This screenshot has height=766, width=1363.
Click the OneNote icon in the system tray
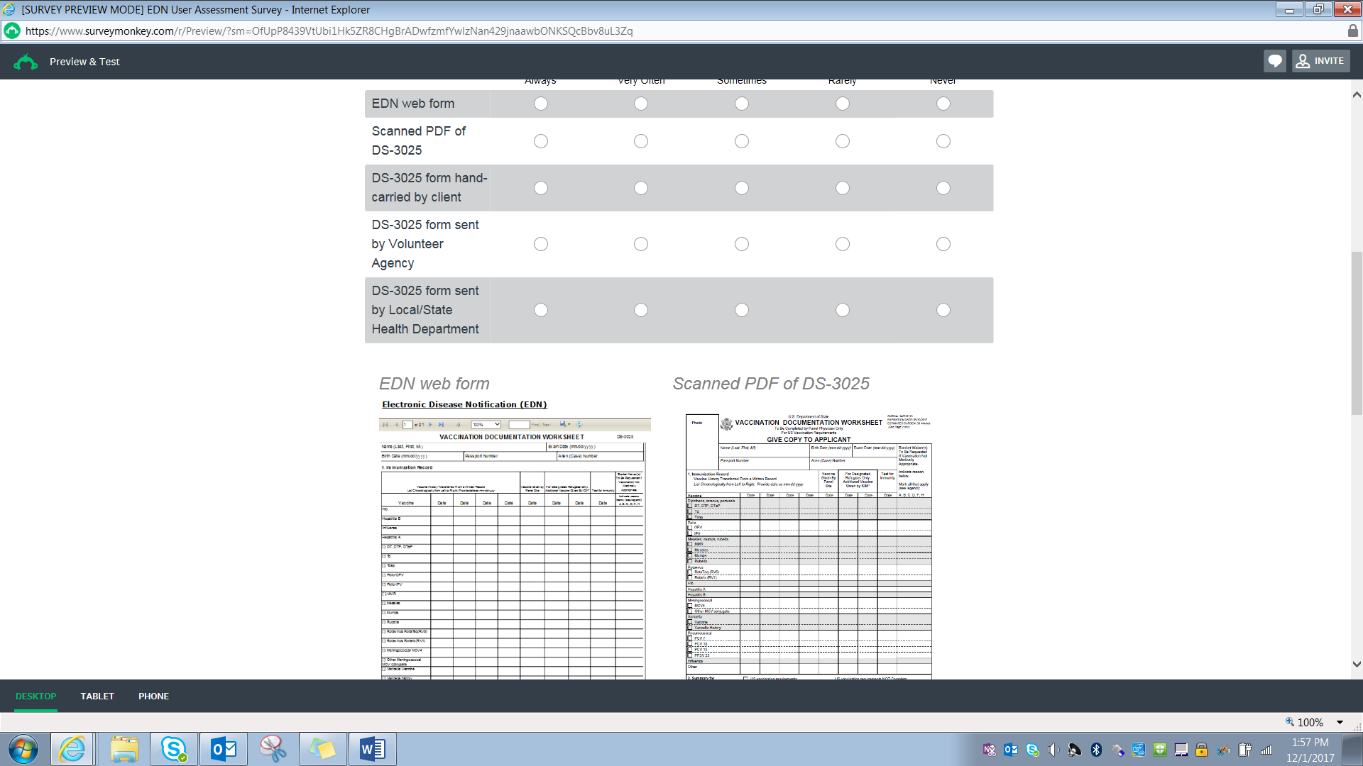click(x=990, y=749)
